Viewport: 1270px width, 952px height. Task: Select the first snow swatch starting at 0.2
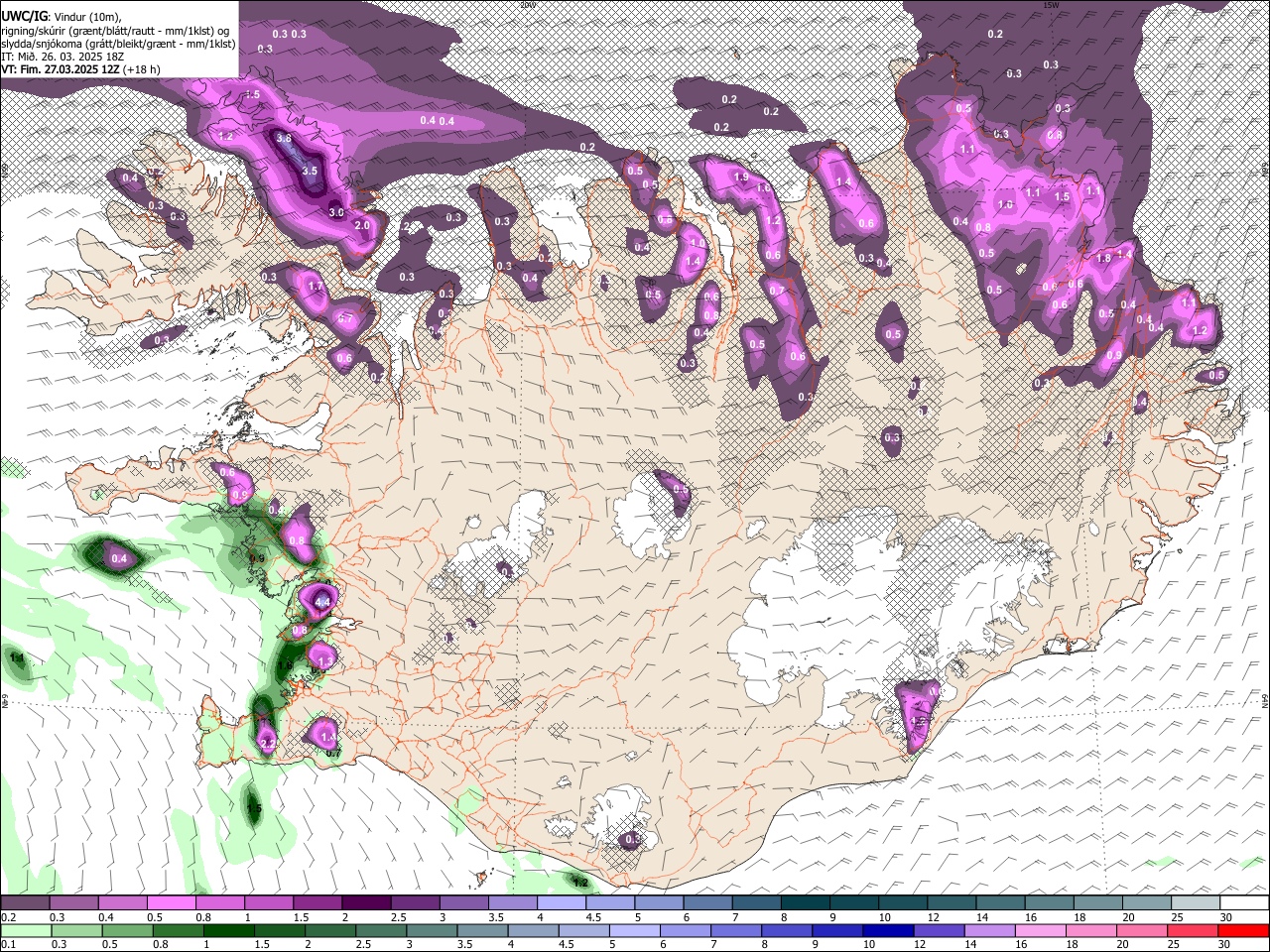click(x=25, y=903)
